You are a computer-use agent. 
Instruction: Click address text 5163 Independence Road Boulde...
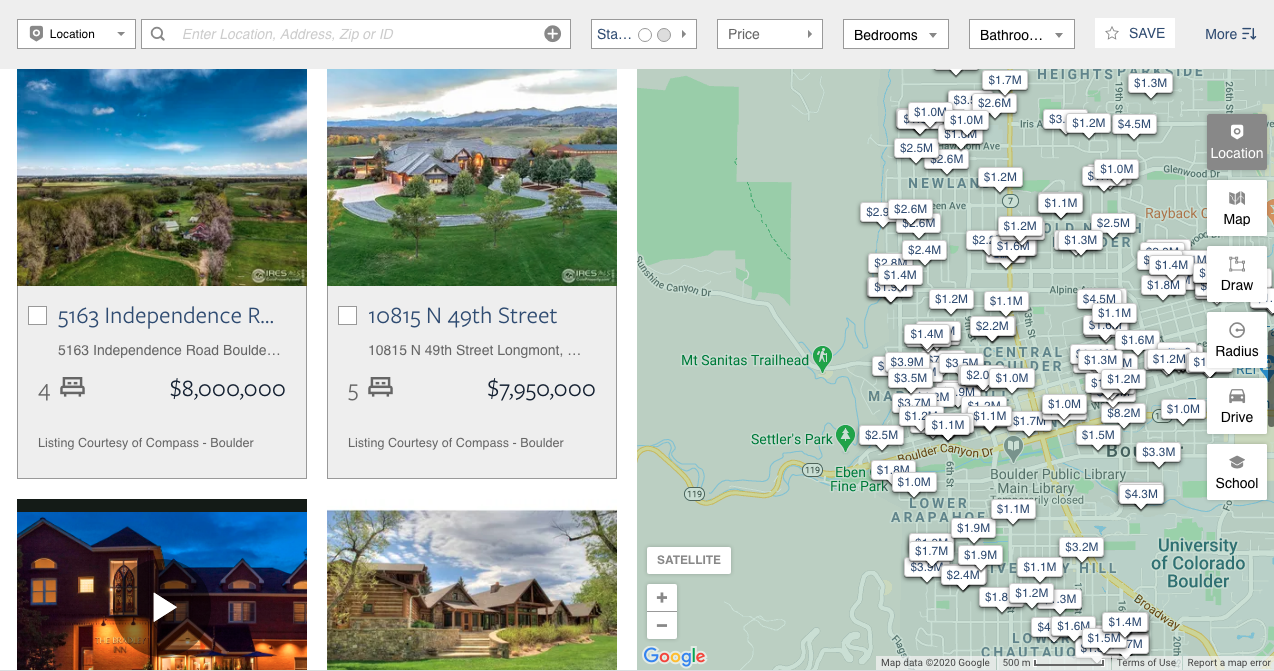click(x=169, y=351)
